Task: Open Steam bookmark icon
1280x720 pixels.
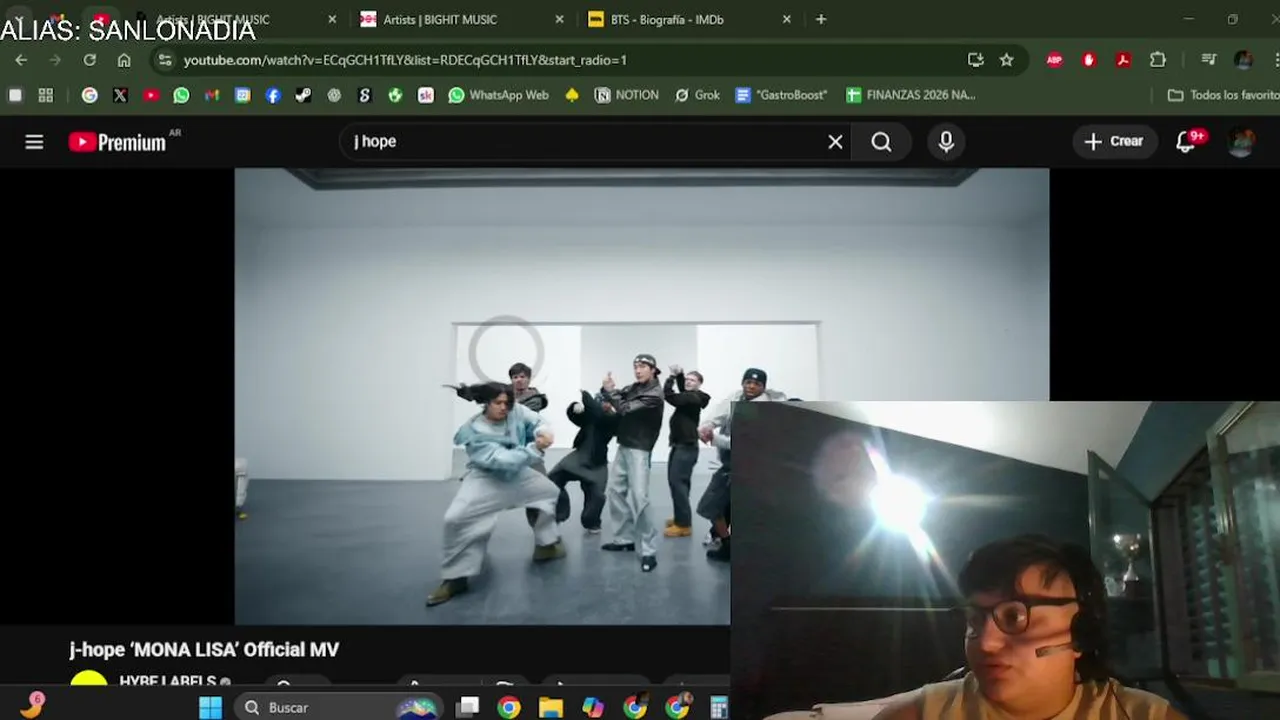Action: (303, 95)
